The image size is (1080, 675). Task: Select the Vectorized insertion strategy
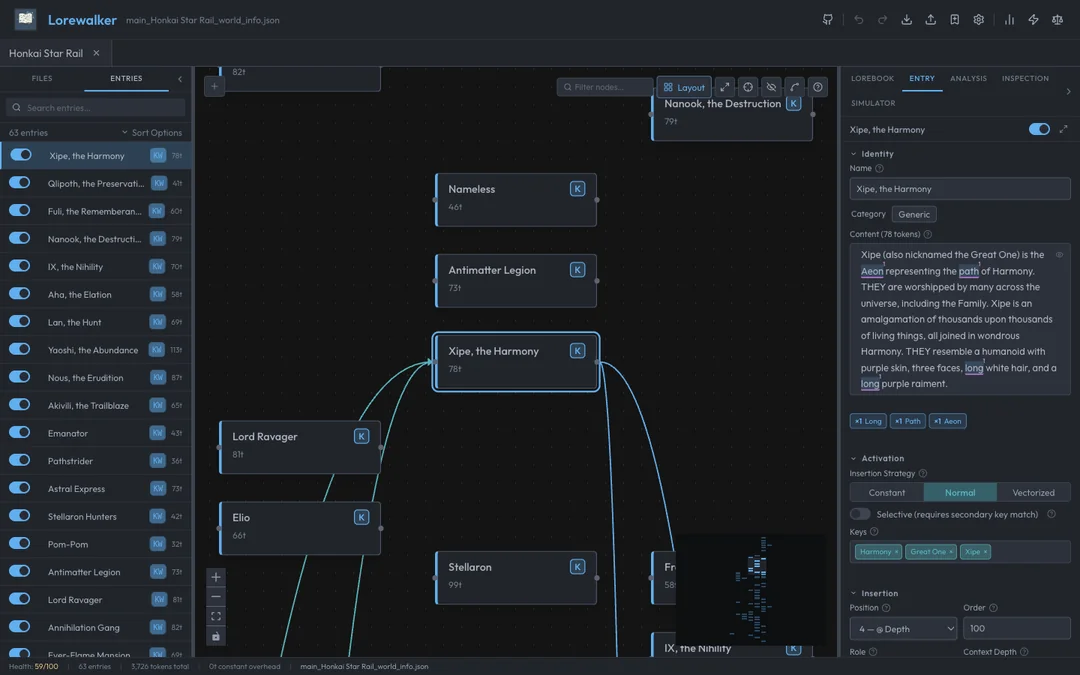[1033, 492]
